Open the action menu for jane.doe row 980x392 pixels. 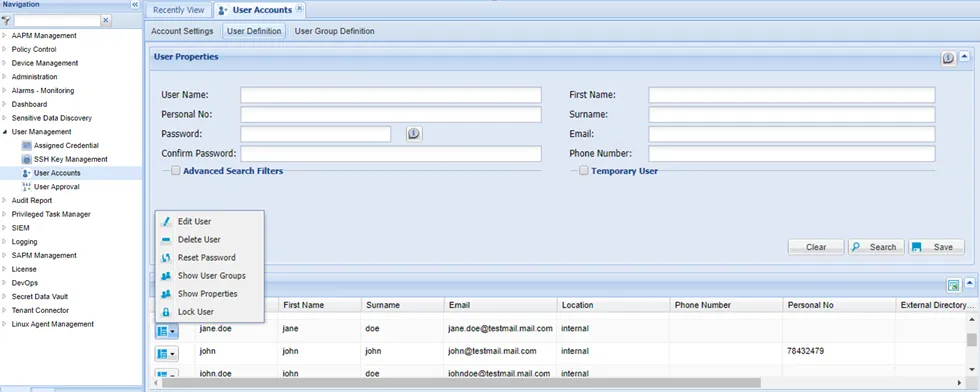click(166, 331)
